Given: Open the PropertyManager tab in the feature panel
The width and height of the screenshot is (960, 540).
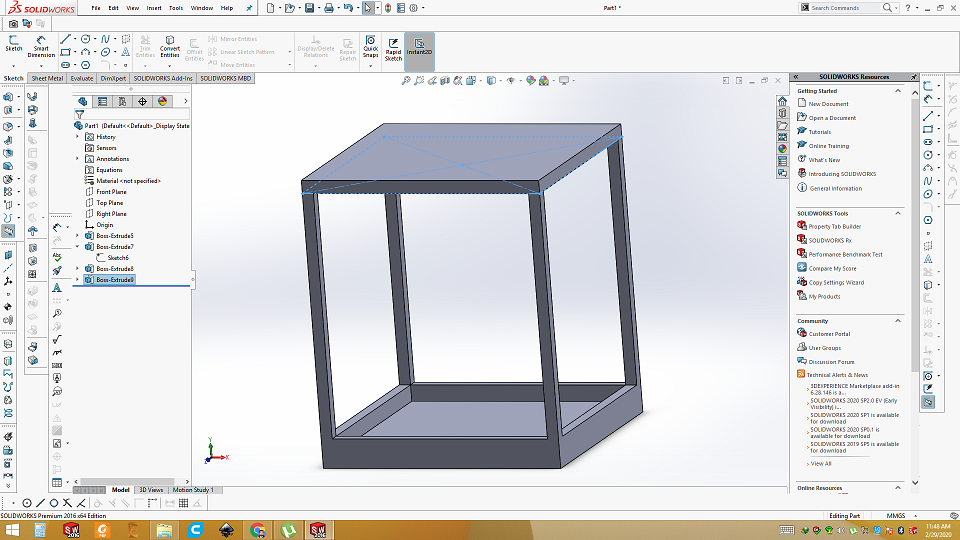Looking at the screenshot, I should 102,102.
